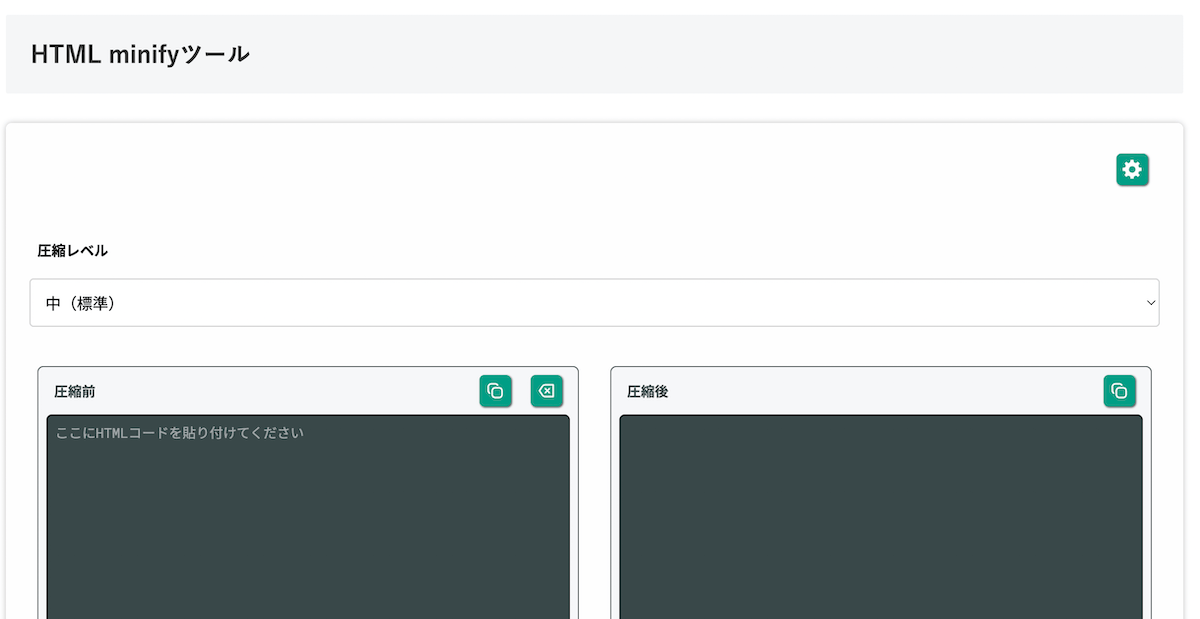Viewport: 1200px width, 619px height.
Task: Click the gear icon at top right
Action: tap(1132, 169)
